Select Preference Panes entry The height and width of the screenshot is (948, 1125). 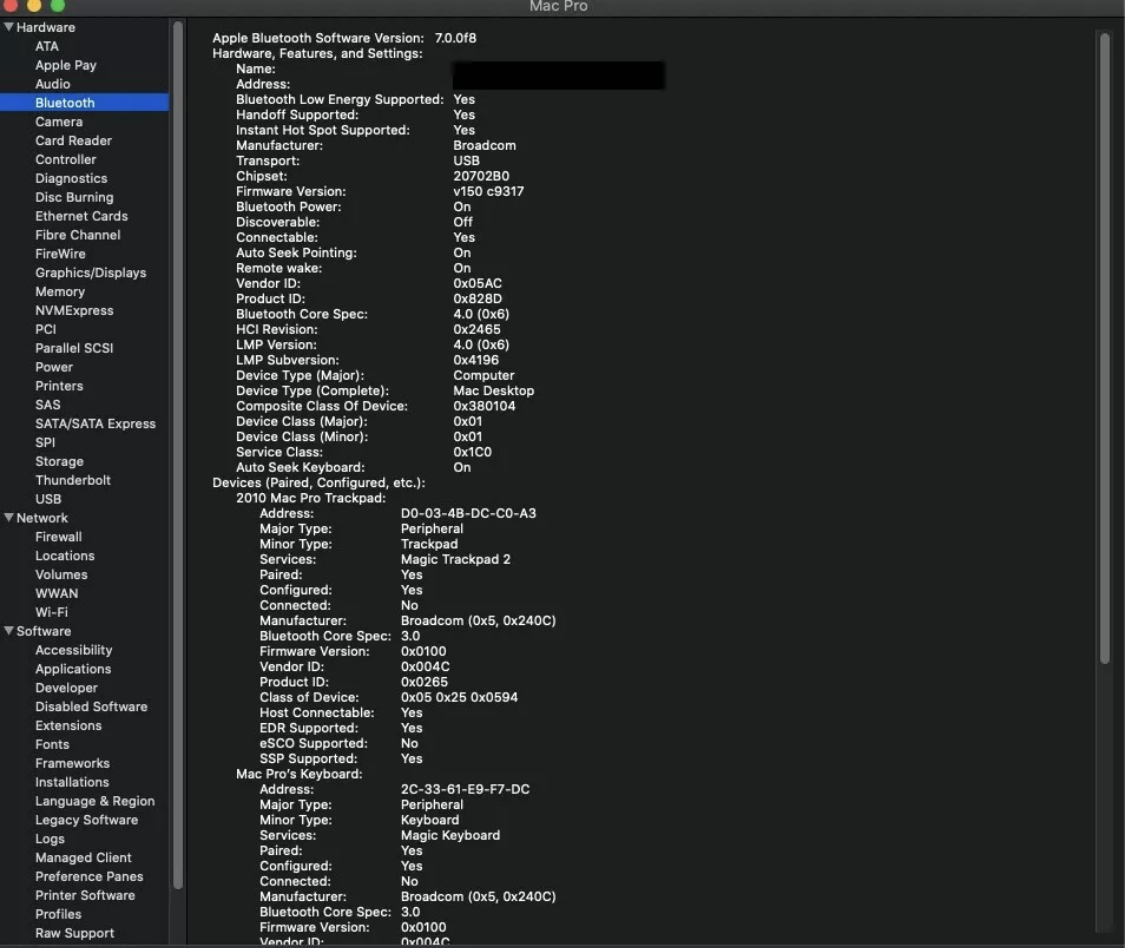coord(89,876)
